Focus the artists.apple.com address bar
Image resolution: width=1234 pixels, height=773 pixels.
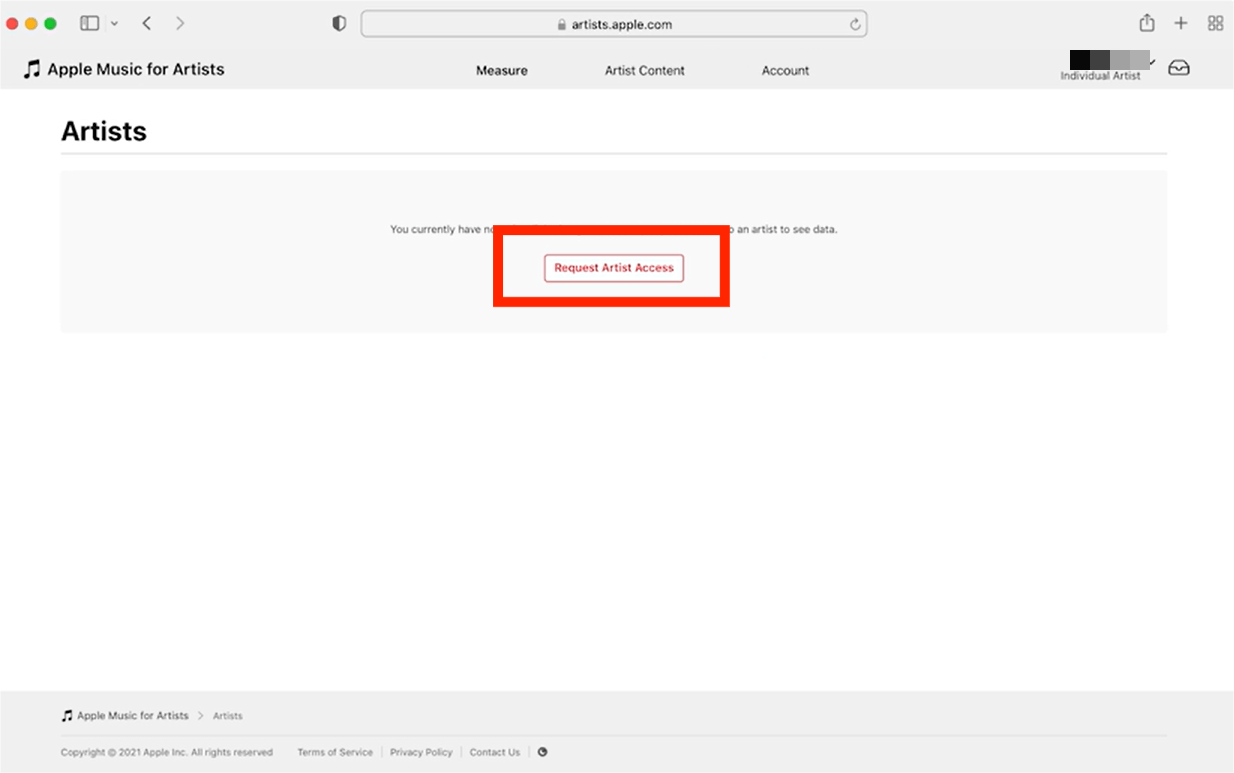click(x=614, y=24)
